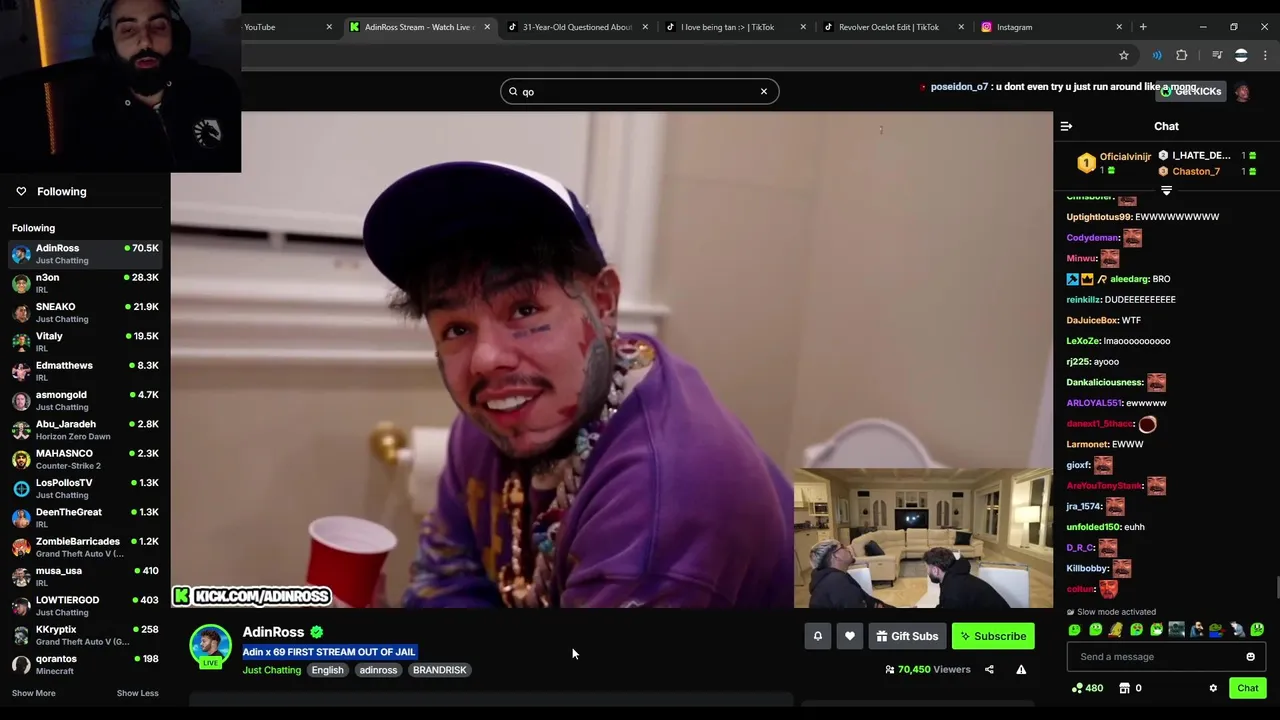Viewport: 1280px width, 720px height.
Task: Open the user profile avatar in header
Action: (1242, 92)
